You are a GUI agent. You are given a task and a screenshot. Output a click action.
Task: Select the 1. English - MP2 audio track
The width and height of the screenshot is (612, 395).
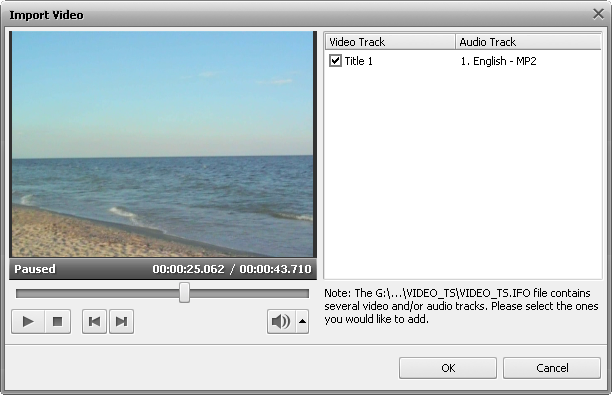tap(498, 61)
